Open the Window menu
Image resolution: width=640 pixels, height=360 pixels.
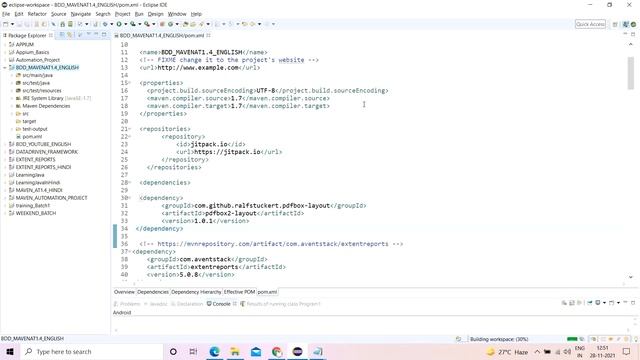177,14
